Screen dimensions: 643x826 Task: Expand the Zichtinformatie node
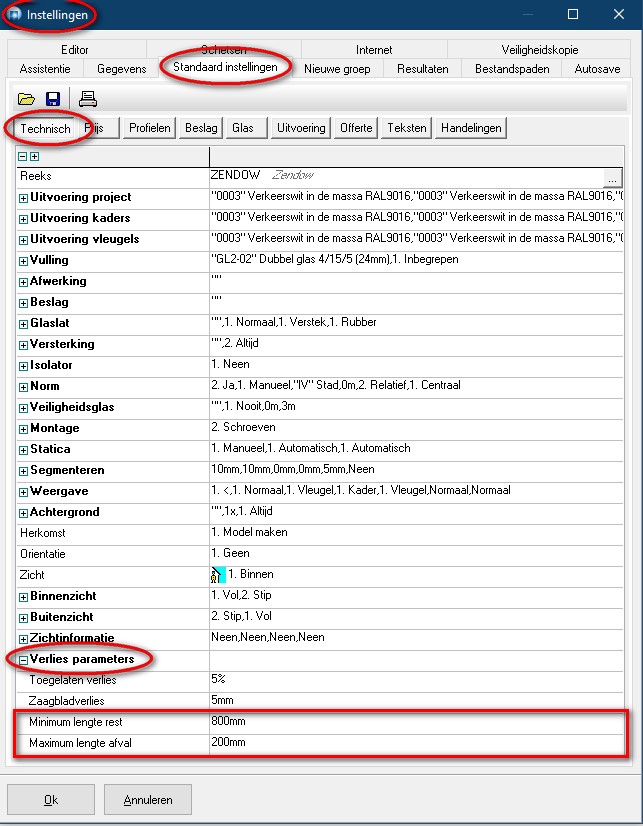pos(23,640)
